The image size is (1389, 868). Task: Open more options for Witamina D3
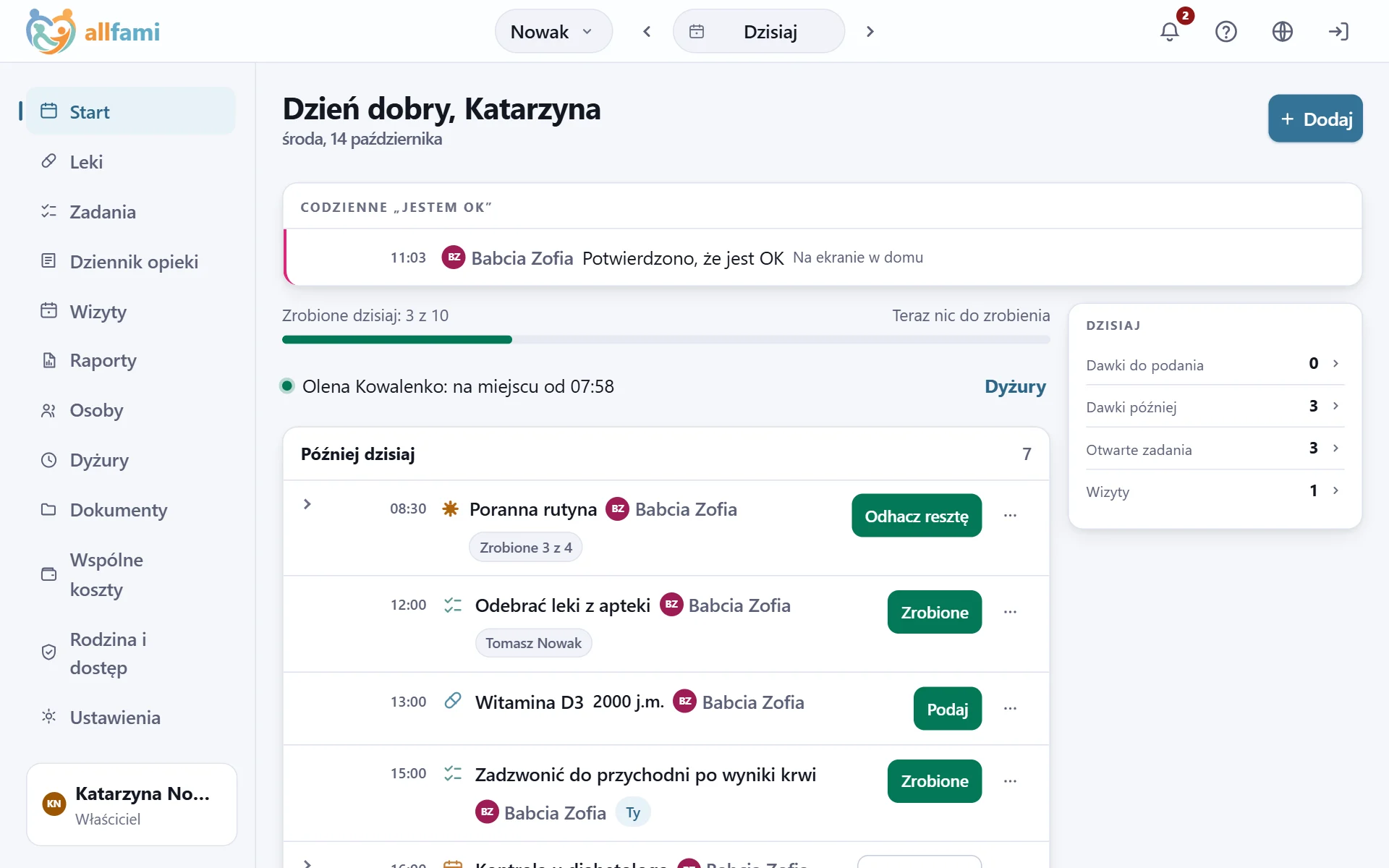point(1010,709)
